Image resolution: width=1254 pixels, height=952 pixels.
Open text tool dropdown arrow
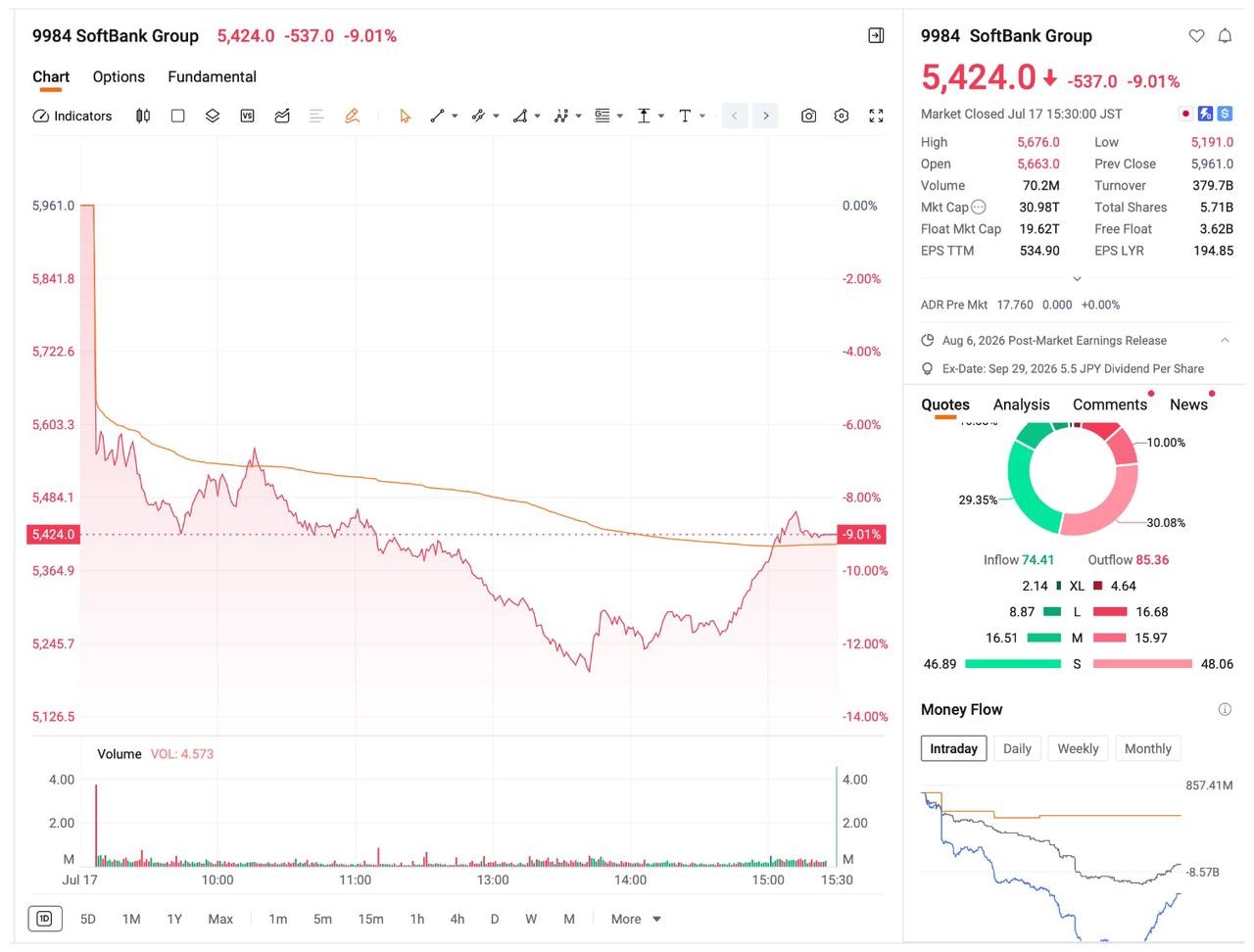pos(702,117)
